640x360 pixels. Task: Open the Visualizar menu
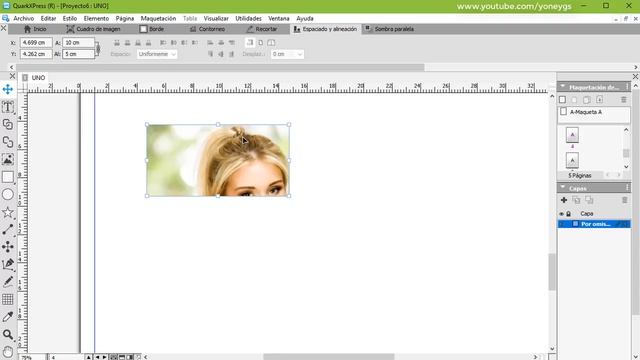point(216,18)
